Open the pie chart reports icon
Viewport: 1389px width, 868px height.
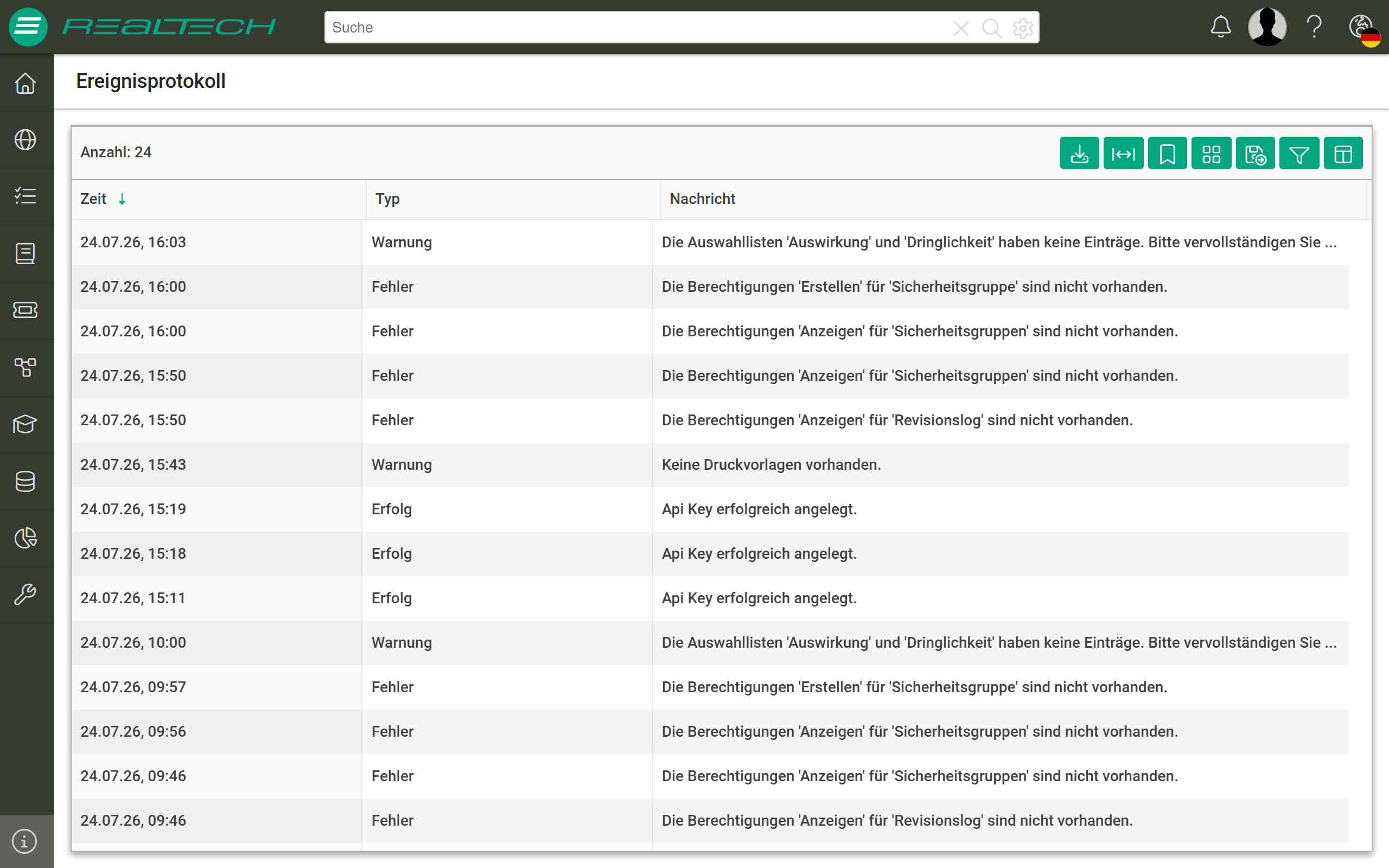pos(26,538)
